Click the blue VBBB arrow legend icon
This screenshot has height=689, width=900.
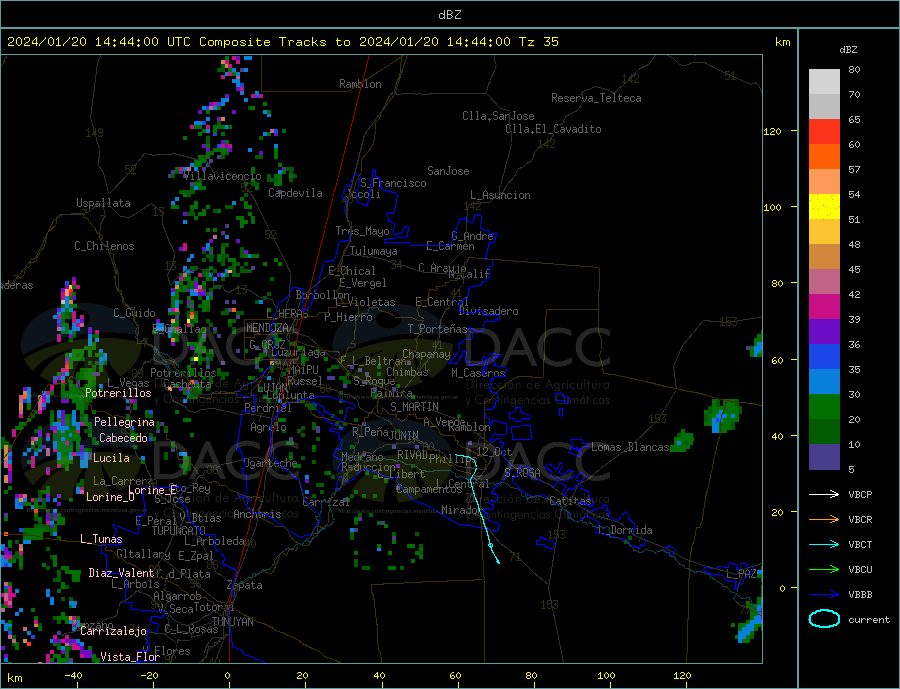824,595
